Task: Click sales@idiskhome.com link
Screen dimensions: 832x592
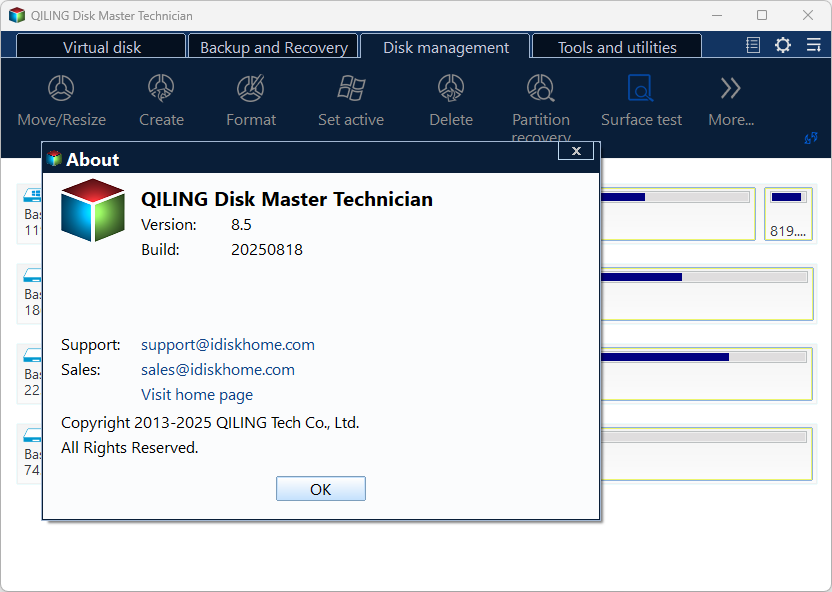Action: [218, 370]
